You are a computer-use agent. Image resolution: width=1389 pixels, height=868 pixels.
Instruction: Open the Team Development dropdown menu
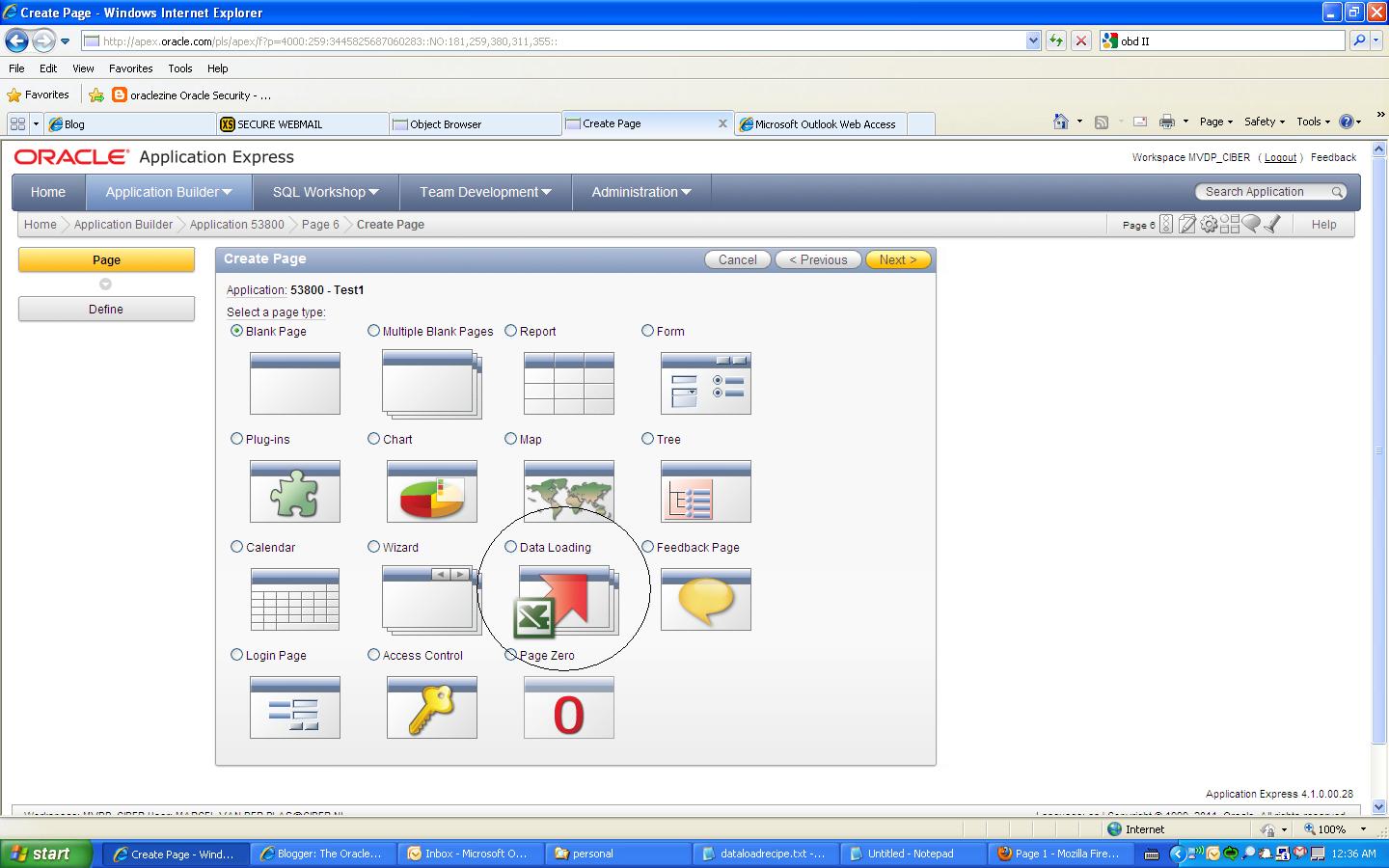click(x=483, y=192)
